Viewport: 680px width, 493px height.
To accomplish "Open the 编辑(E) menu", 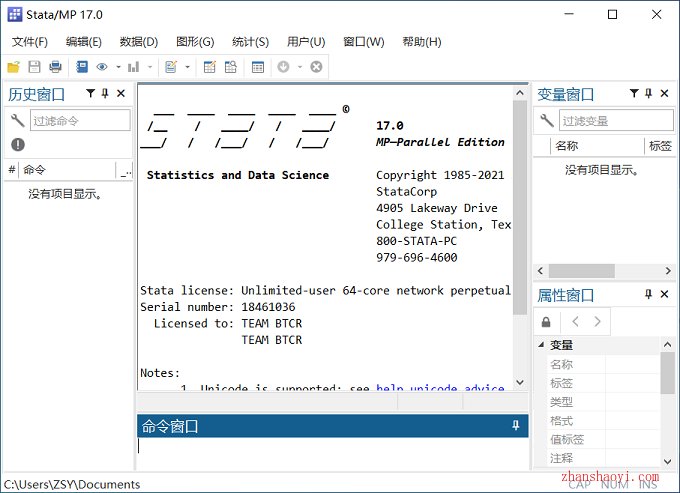I will click(84, 42).
